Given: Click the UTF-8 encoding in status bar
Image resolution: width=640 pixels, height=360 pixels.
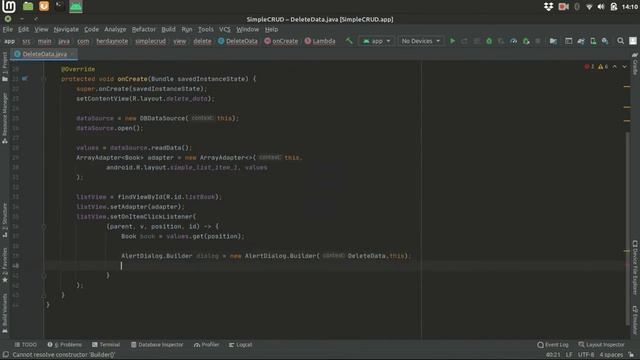Looking at the screenshot, I should tap(586, 355).
